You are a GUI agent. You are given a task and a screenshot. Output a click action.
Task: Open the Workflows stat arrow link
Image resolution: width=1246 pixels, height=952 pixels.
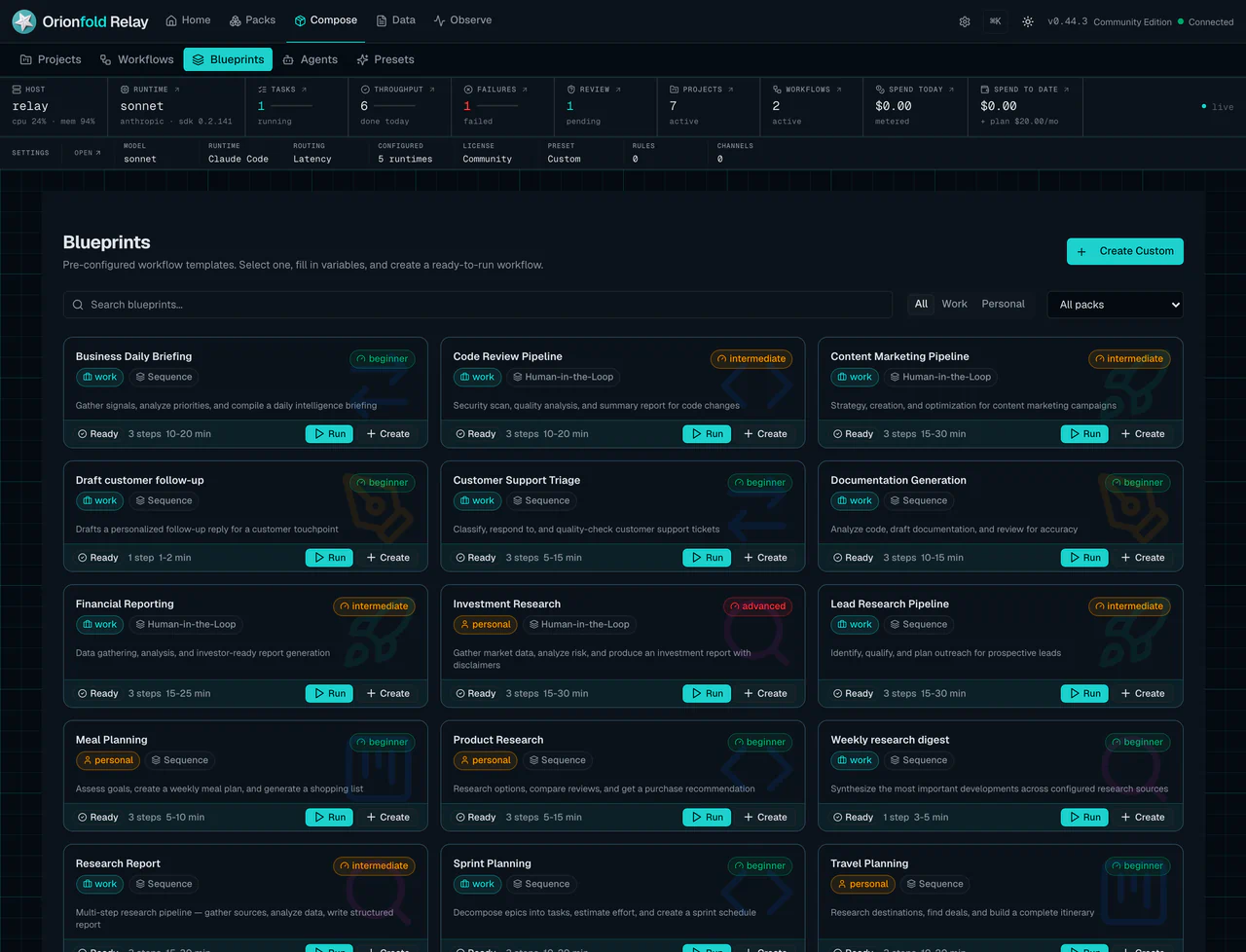click(838, 90)
